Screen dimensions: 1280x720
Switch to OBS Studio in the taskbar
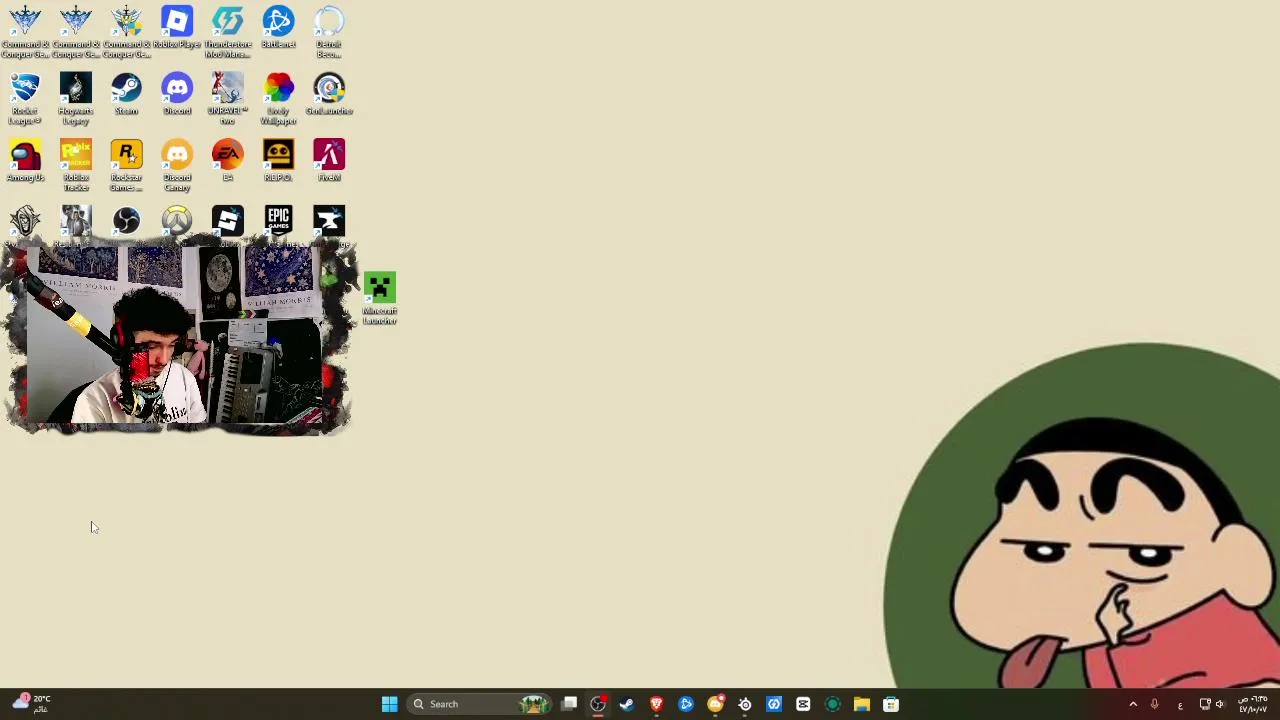click(x=598, y=704)
